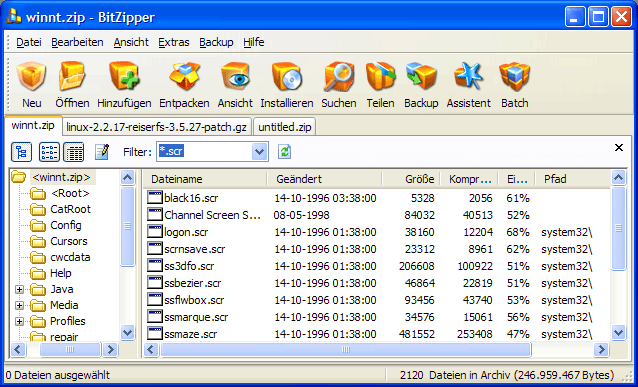Viewport: 638px width, 387px height.
Task: Sort by Kompr... column header
Action: click(470, 179)
